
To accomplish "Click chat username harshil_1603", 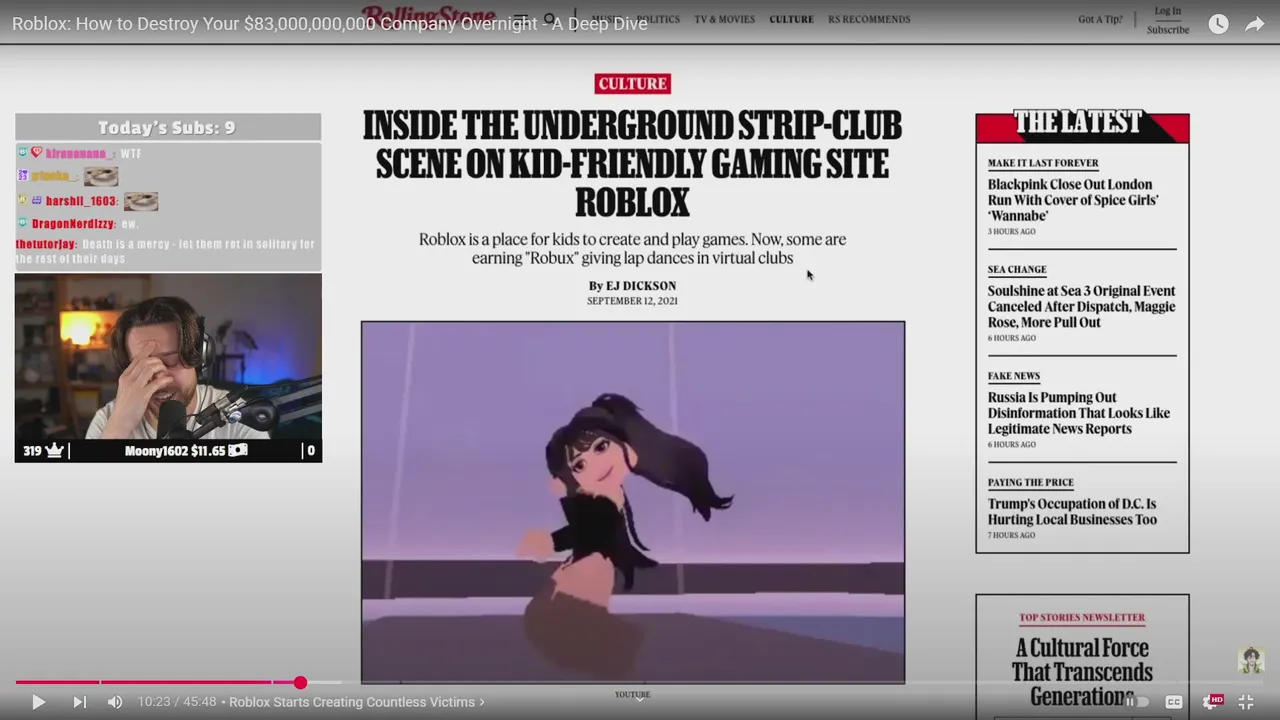I will tap(81, 201).
